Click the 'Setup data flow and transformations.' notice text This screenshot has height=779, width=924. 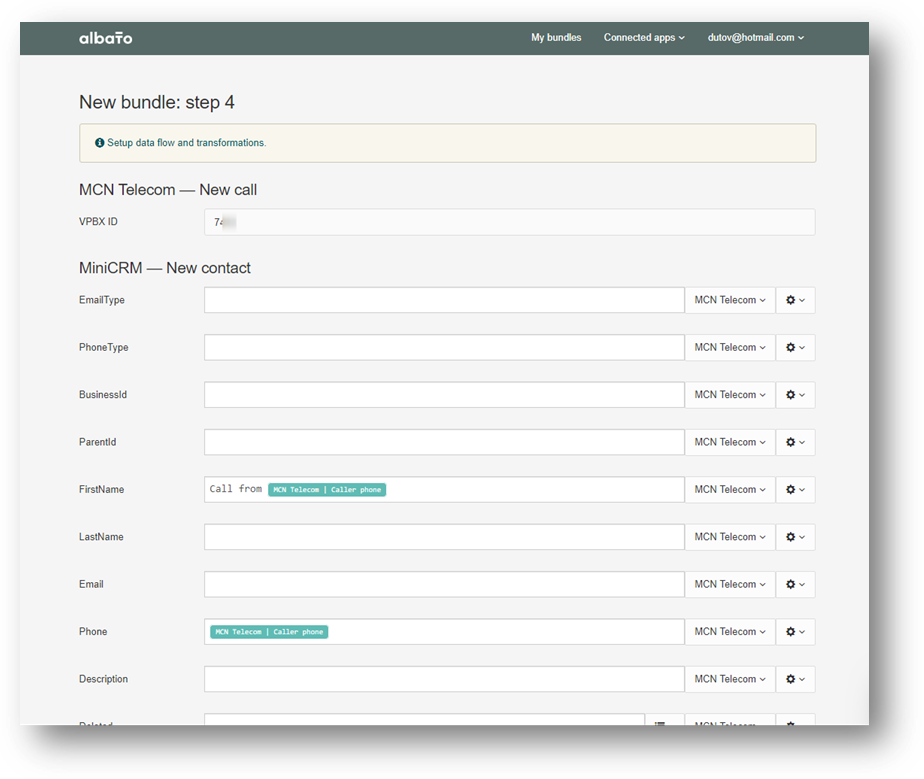pos(187,143)
